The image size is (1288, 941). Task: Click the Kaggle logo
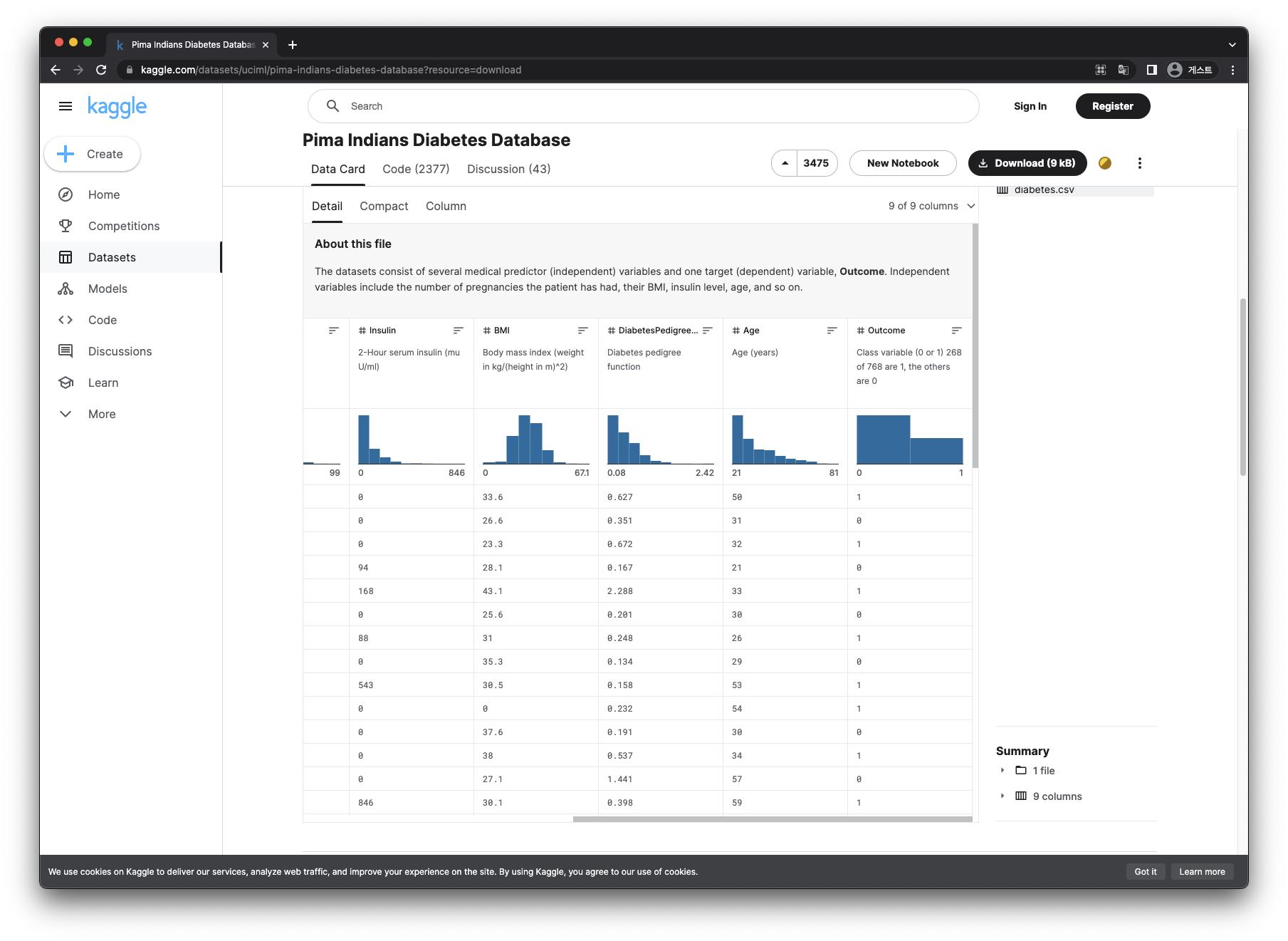tap(117, 107)
